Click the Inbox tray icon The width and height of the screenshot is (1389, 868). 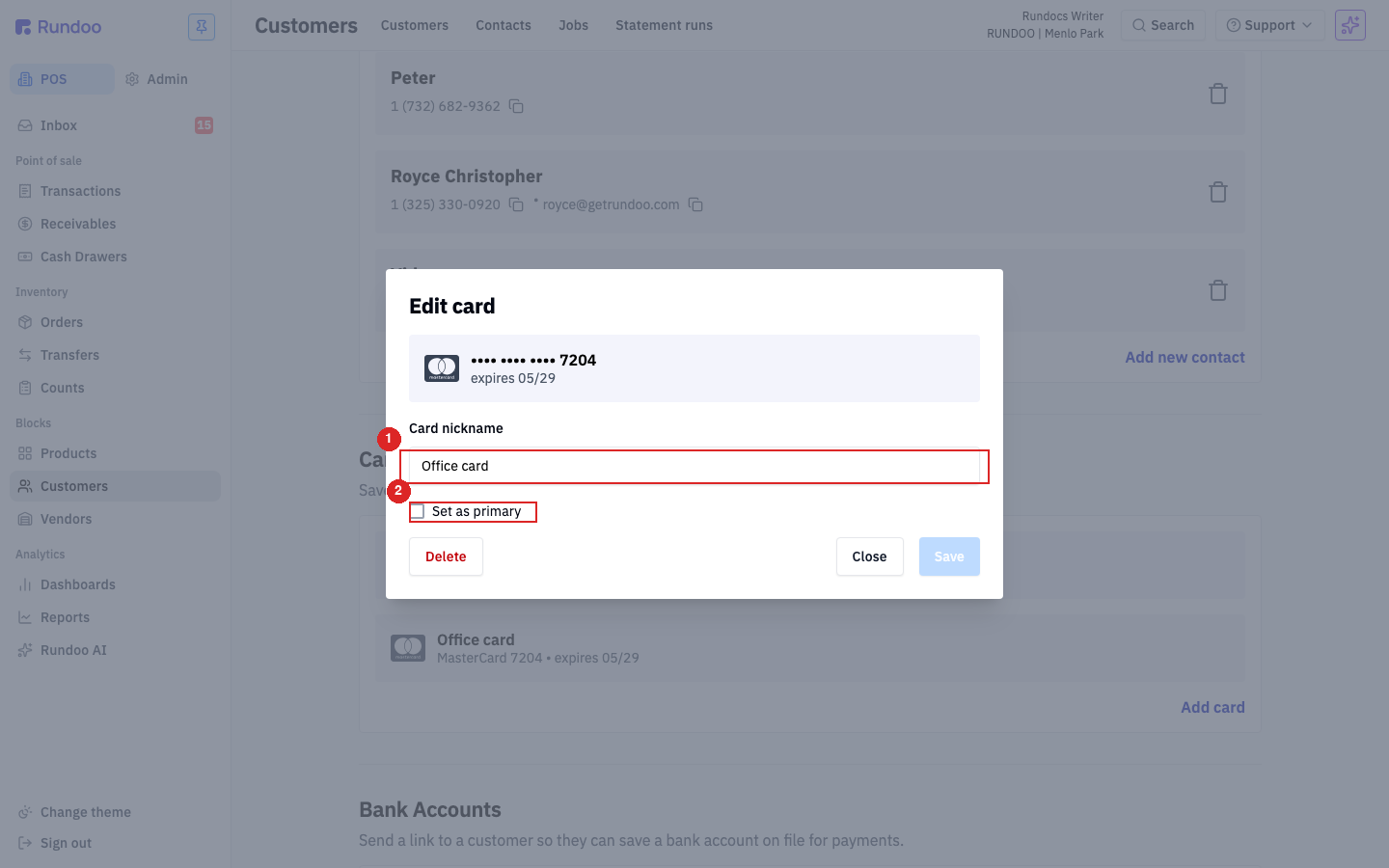point(25,125)
